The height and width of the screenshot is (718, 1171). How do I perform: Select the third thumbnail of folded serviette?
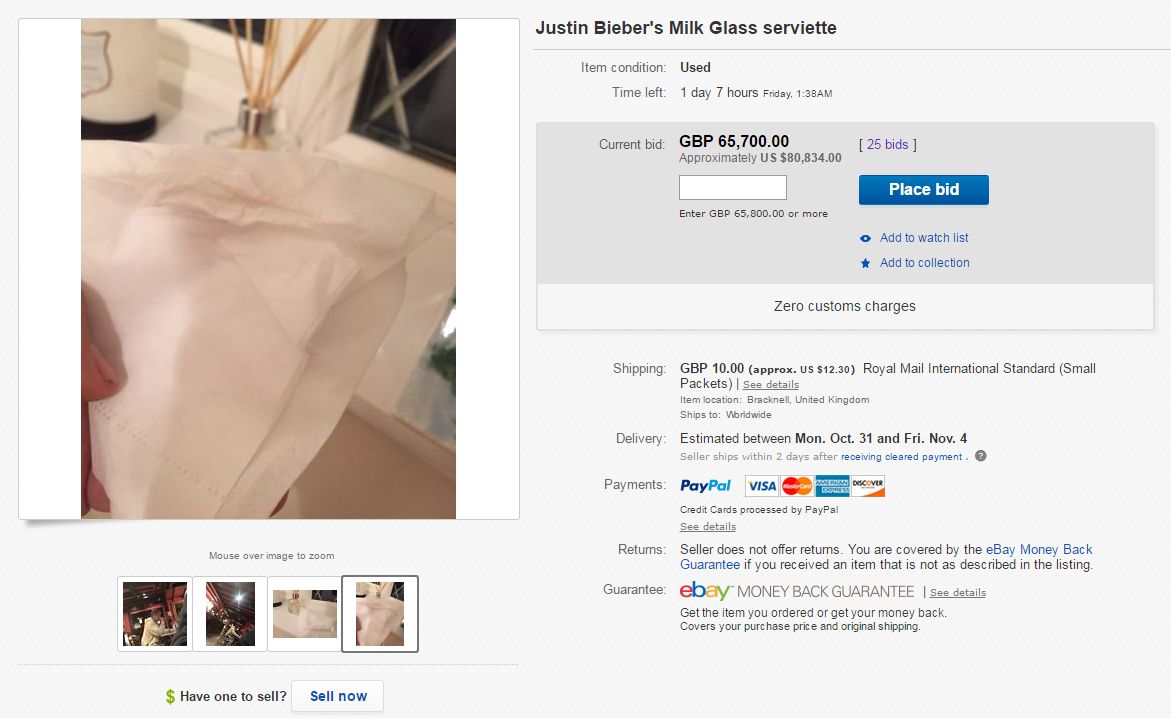pos(305,614)
